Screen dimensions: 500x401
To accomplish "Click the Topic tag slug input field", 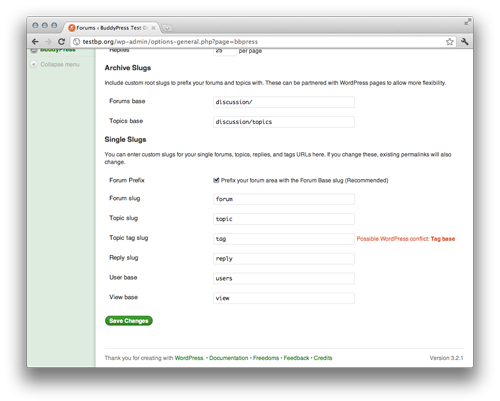I will click(284, 239).
